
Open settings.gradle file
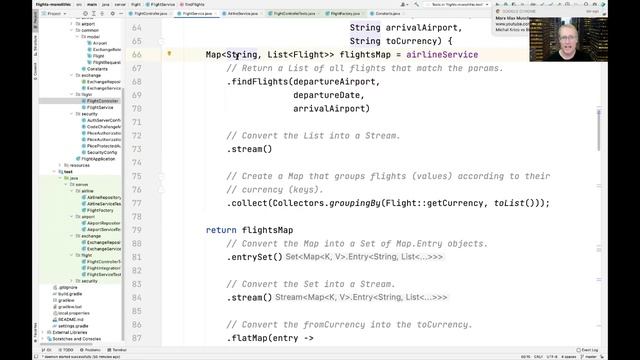pyautogui.click(x=71, y=326)
